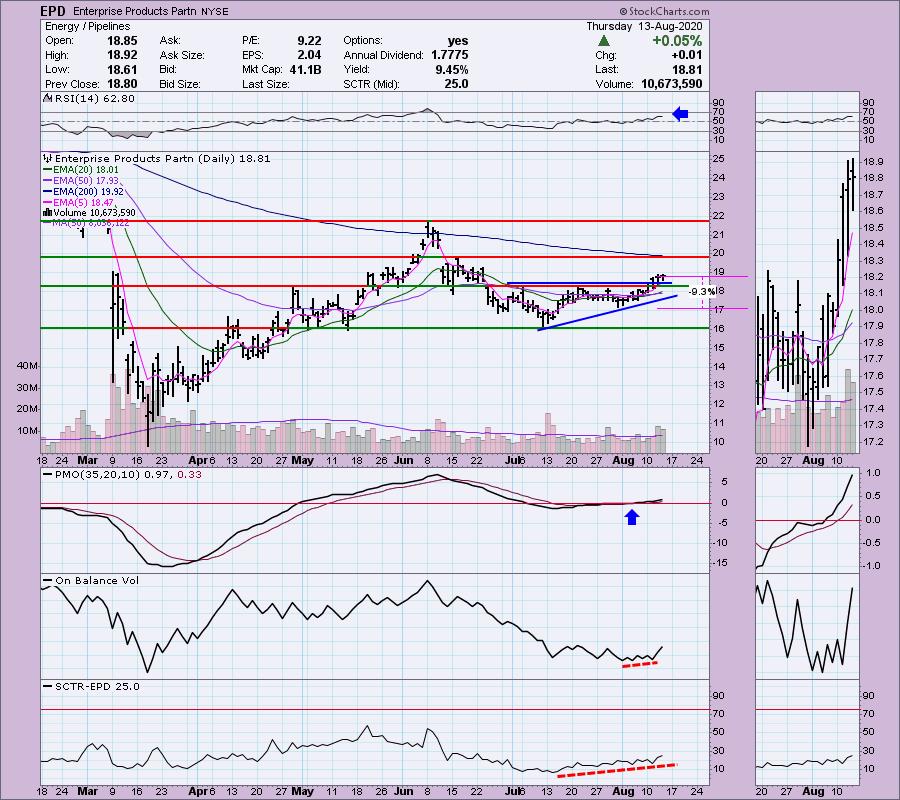The image size is (900, 800).
Task: Click the chart icon beside RSI(14)
Action: coord(46,98)
